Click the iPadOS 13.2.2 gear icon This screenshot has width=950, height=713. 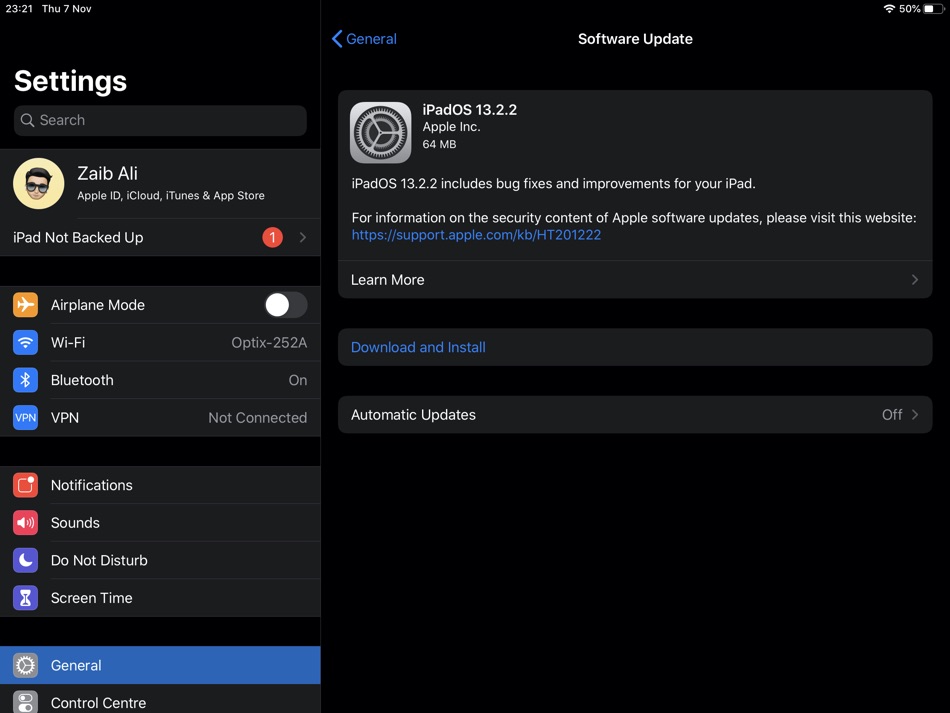(380, 133)
